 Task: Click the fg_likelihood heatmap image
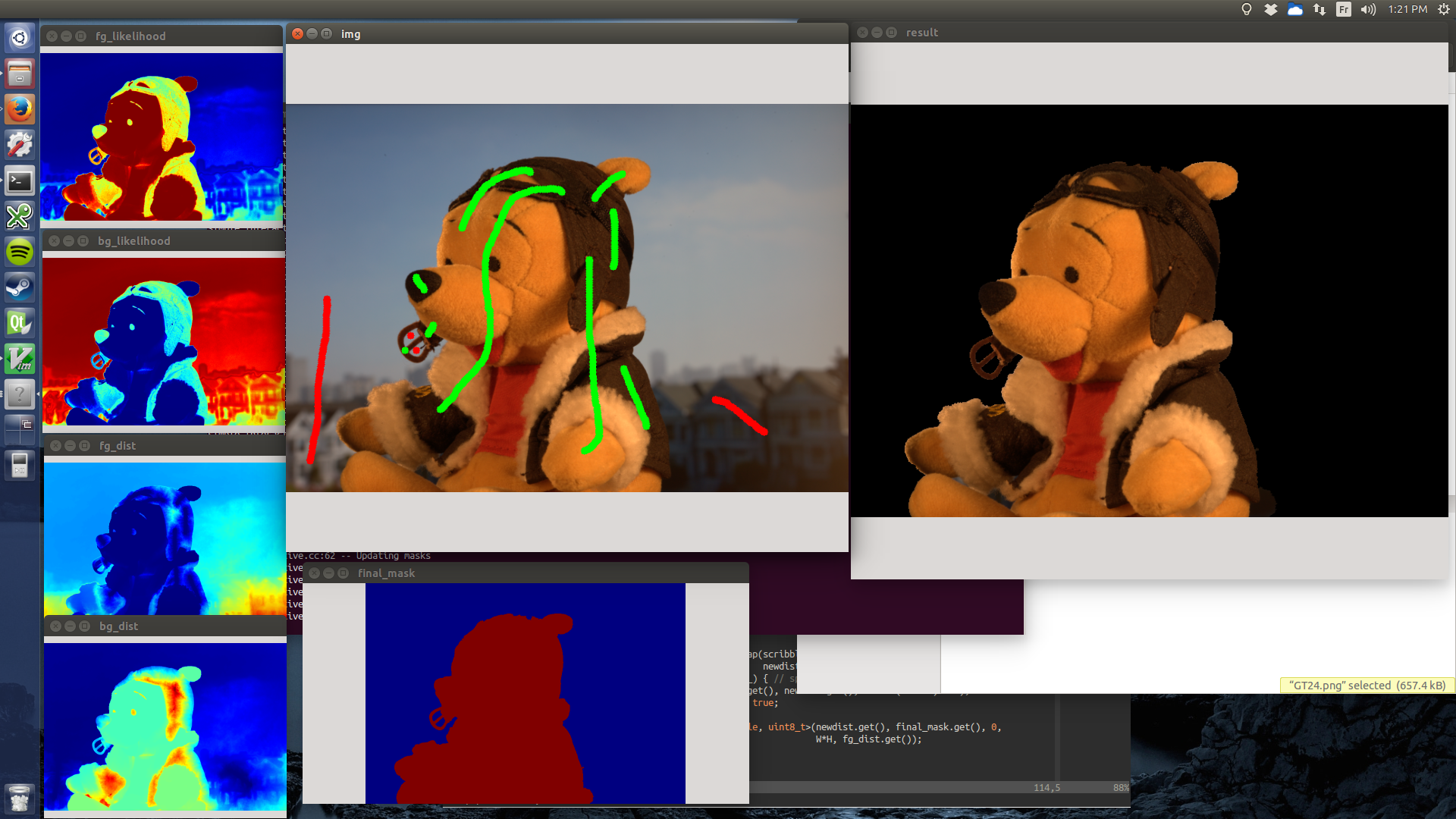point(162,136)
